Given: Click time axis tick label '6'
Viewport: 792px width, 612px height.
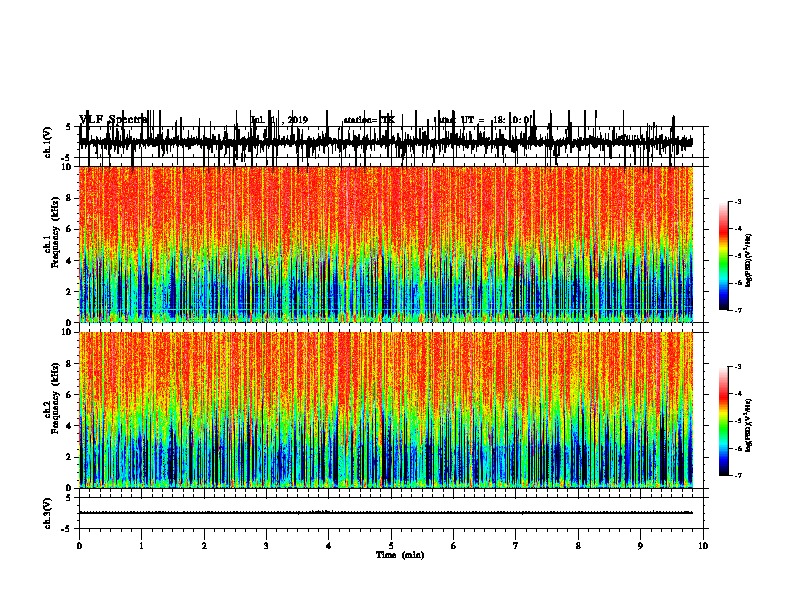Looking at the screenshot, I should (x=454, y=546).
